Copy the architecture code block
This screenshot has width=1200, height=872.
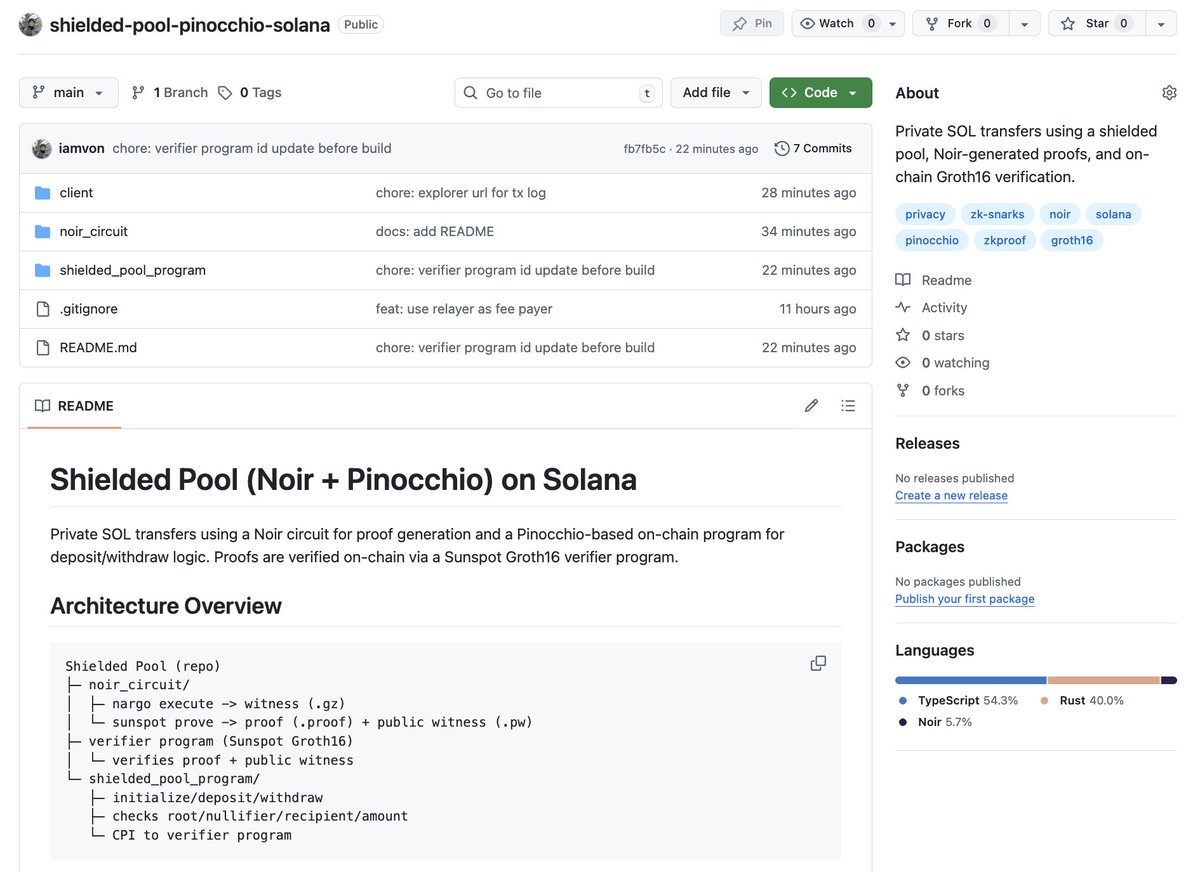pos(818,662)
